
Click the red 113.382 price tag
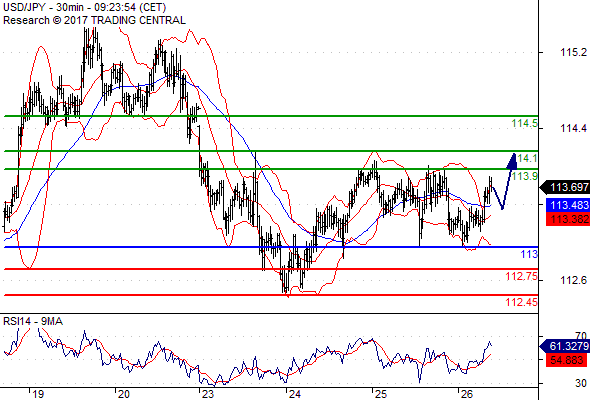(568, 219)
